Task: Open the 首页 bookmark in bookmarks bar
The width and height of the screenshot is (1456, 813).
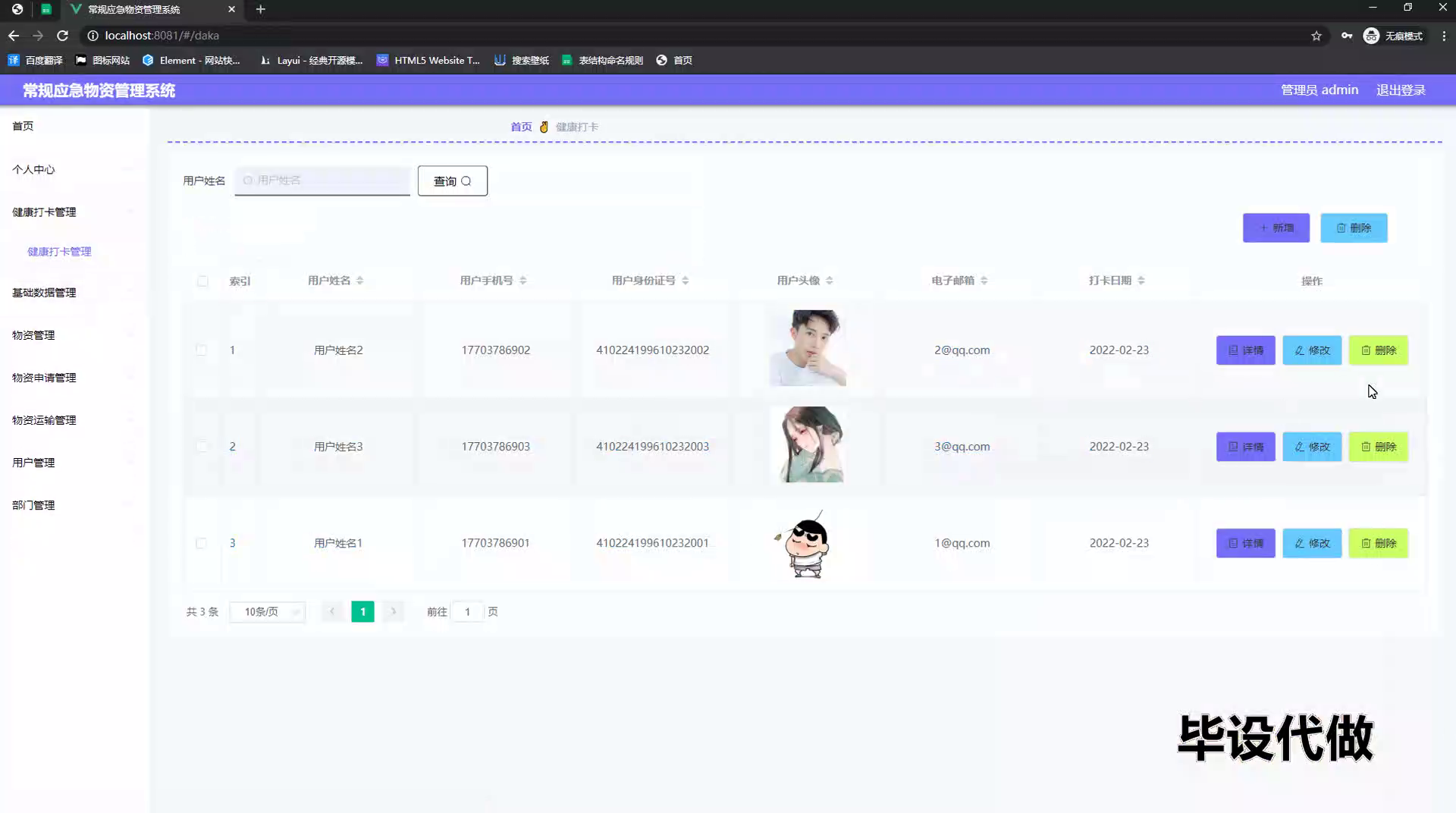Action: coord(674,60)
